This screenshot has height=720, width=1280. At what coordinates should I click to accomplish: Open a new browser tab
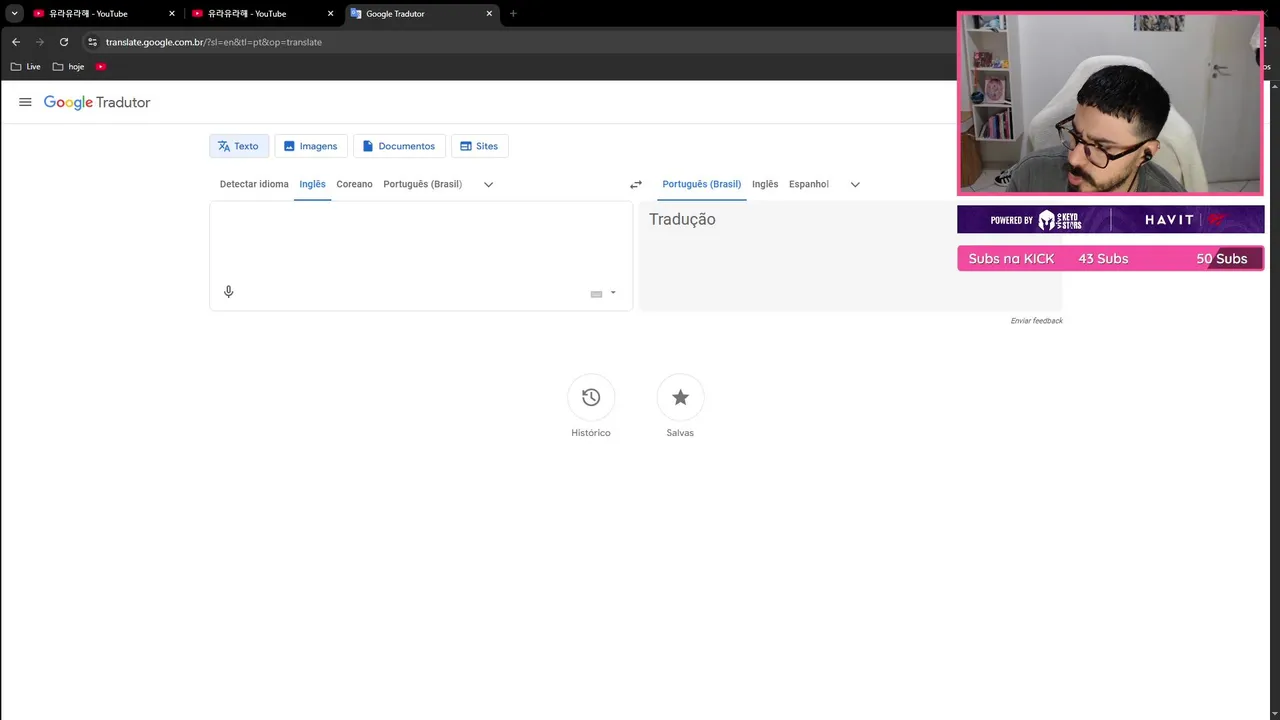point(513,14)
